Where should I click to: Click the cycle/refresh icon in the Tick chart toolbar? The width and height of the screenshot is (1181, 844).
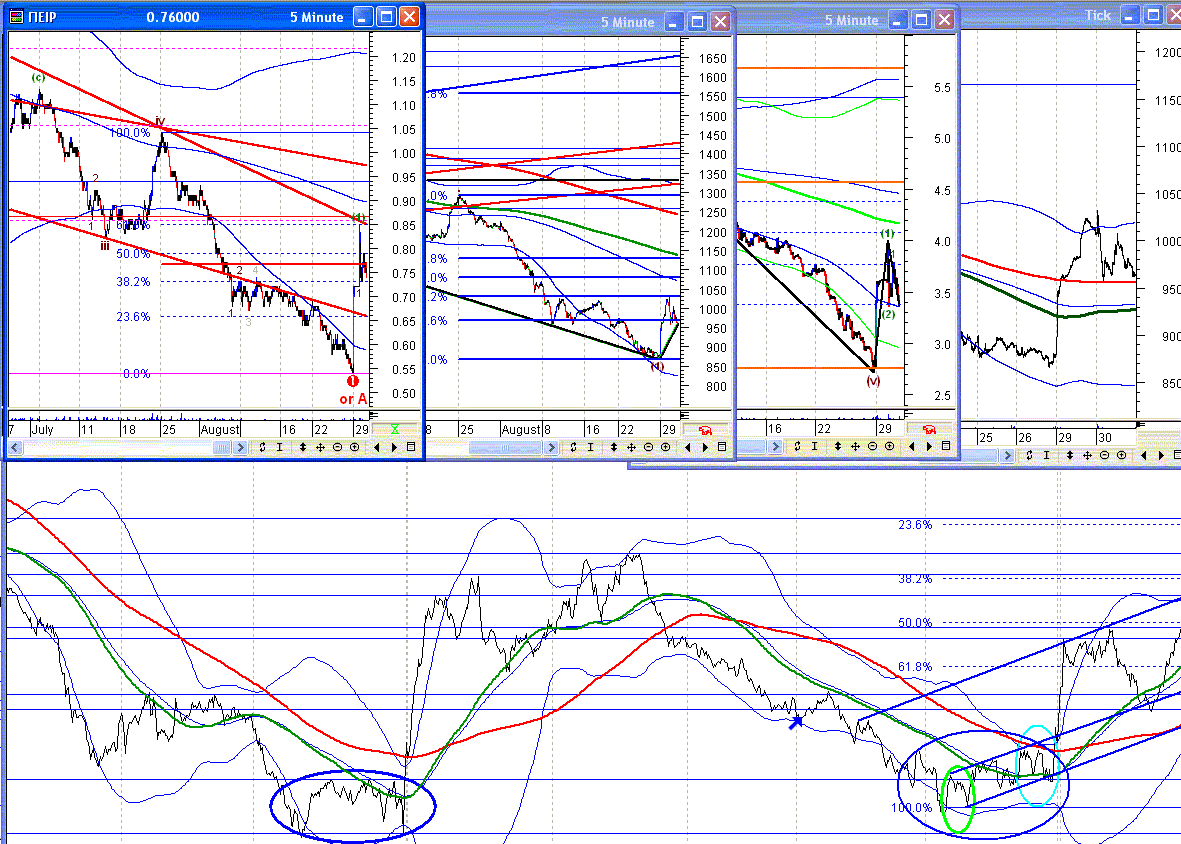click(1029, 456)
